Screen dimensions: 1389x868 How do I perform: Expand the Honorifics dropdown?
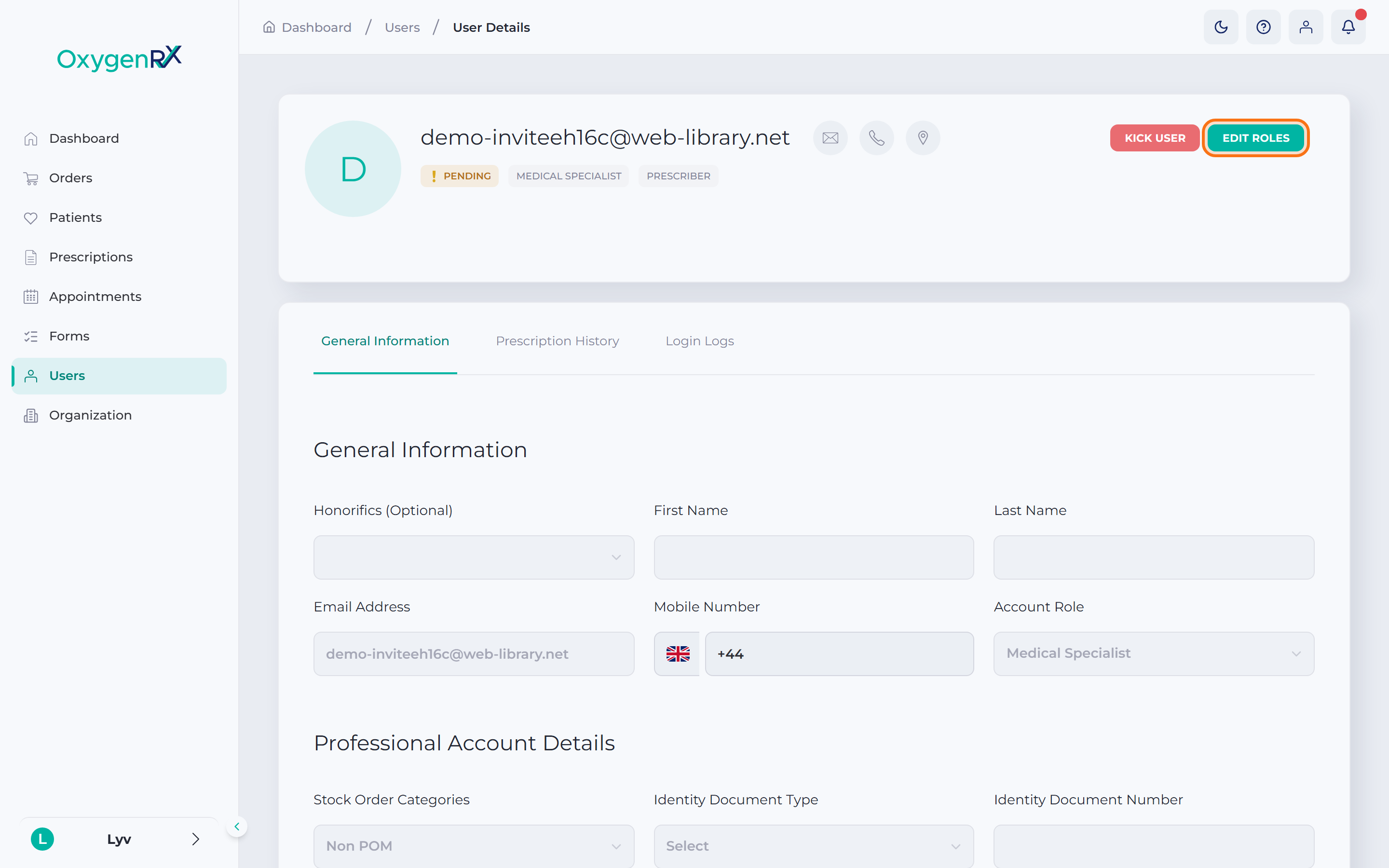(474, 557)
